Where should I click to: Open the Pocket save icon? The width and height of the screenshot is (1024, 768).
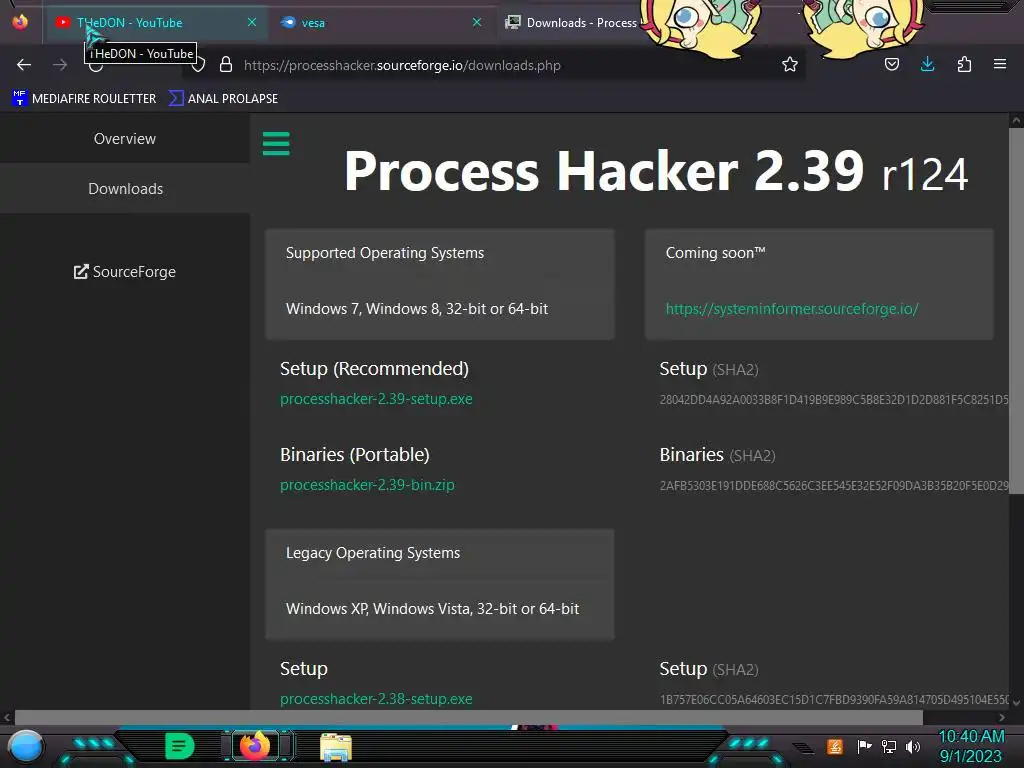click(x=891, y=64)
